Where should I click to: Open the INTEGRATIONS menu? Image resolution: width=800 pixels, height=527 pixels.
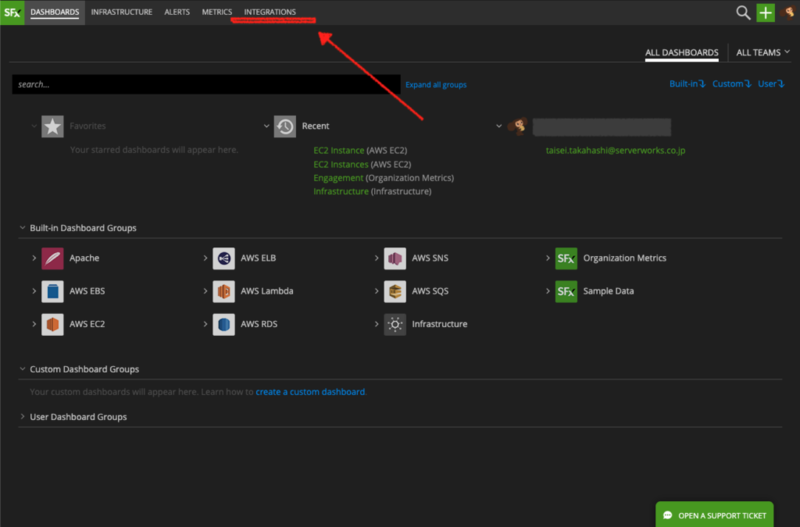pyautogui.click(x=270, y=12)
